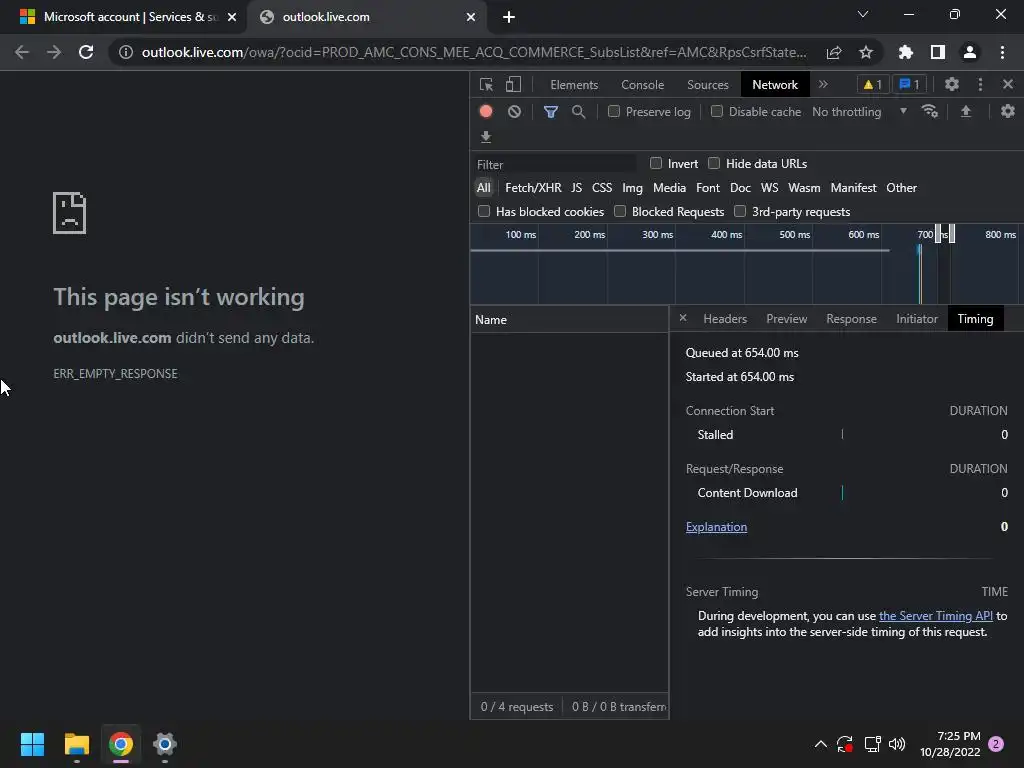Open the network search magnifier
The width and height of the screenshot is (1024, 768).
click(578, 112)
